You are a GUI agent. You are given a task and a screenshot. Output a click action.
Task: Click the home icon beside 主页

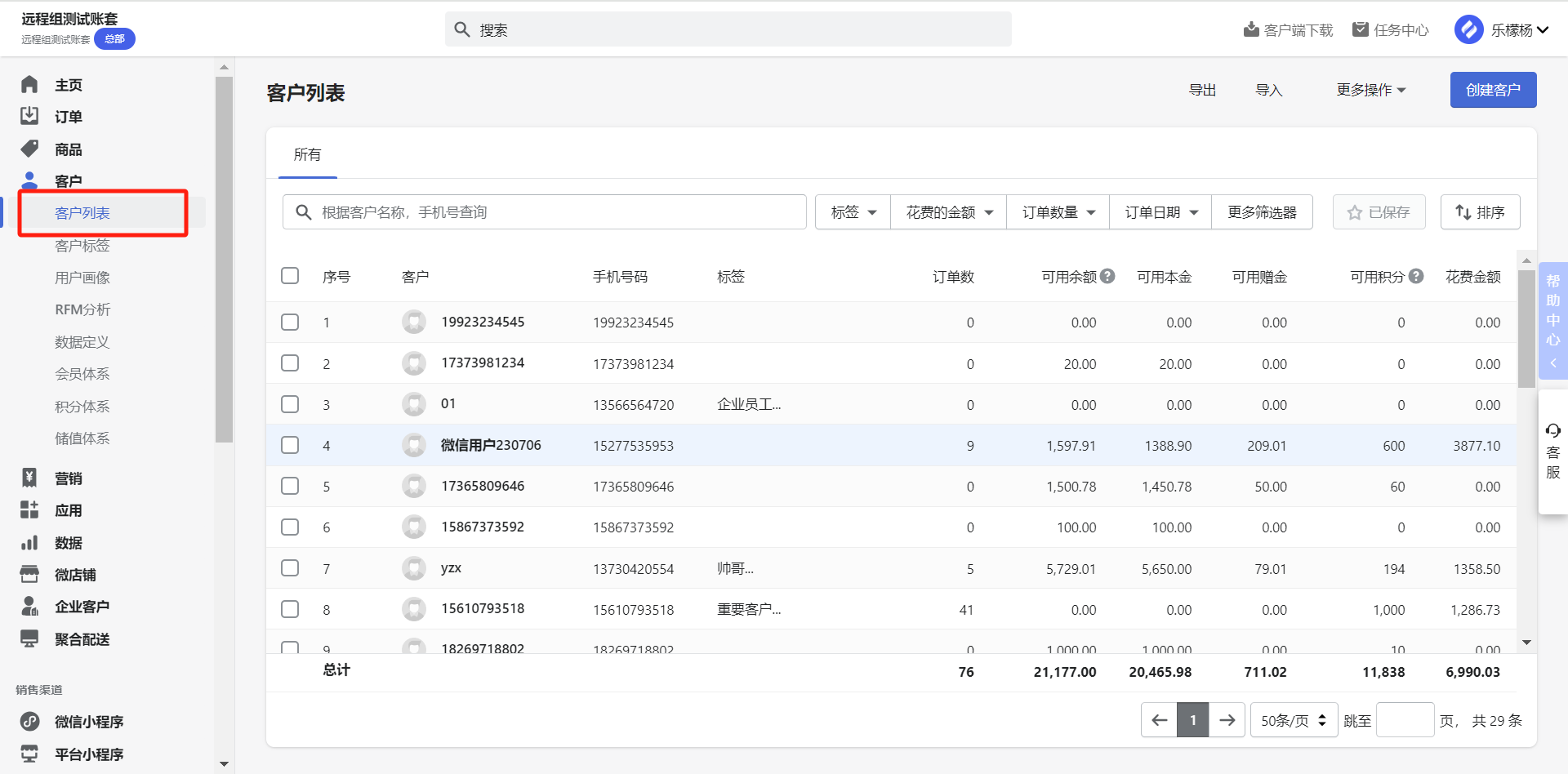point(29,84)
